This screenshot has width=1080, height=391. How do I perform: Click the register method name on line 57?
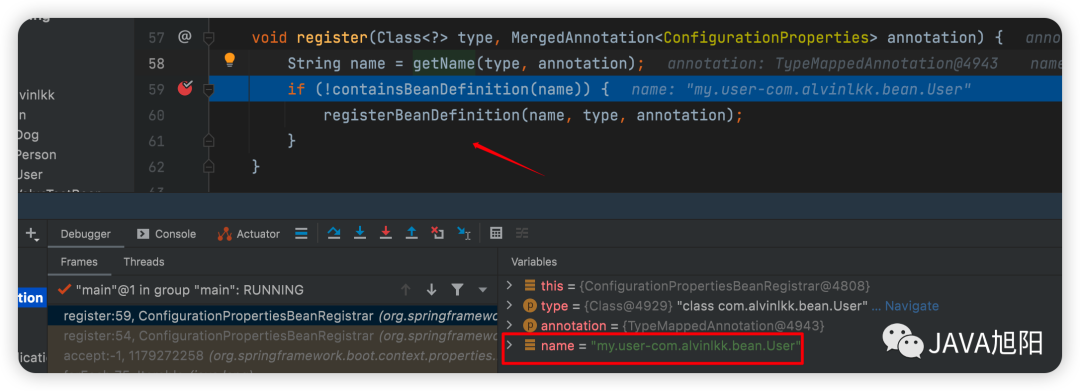tap(333, 37)
